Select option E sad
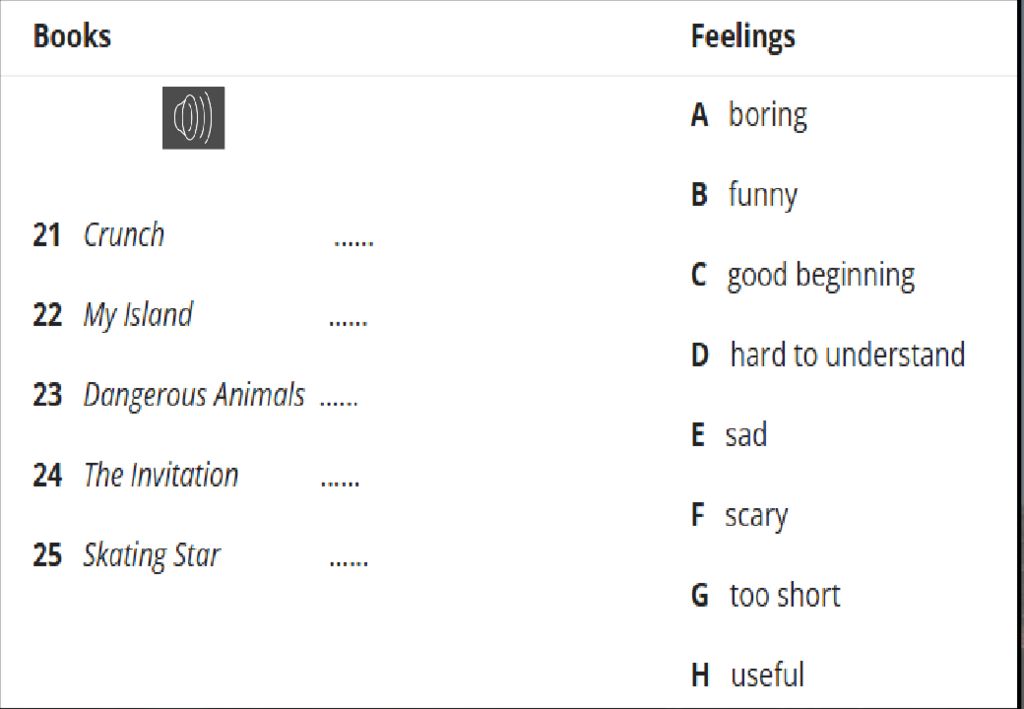 (729, 435)
